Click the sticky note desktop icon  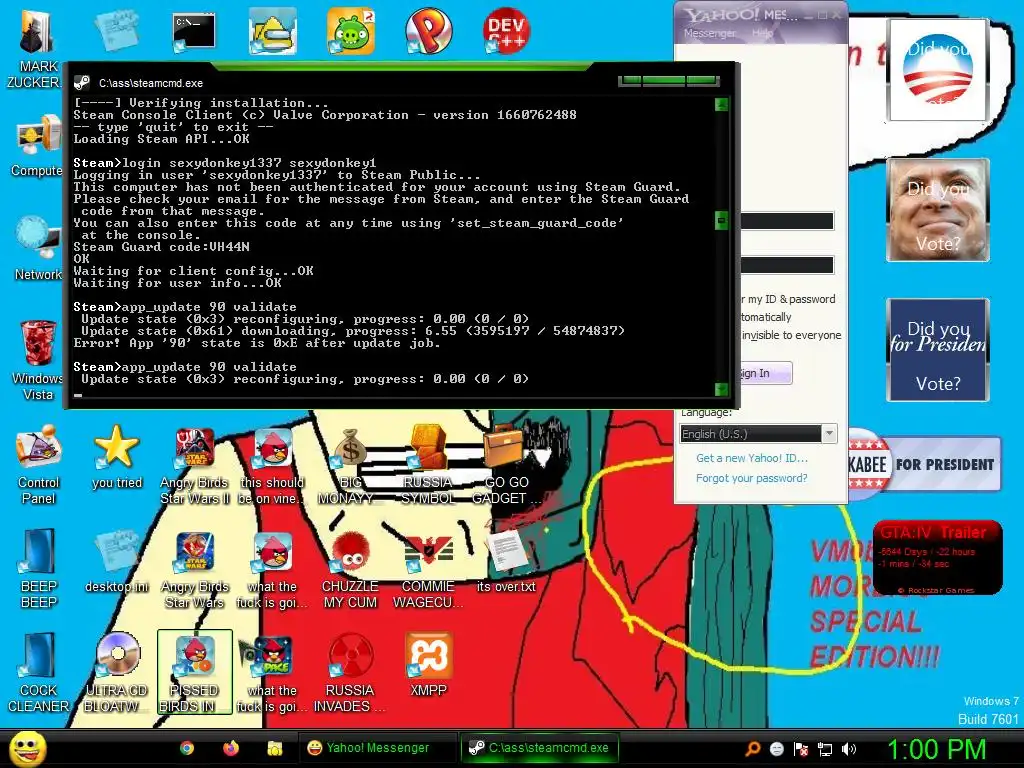pyautogui.click(x=116, y=30)
